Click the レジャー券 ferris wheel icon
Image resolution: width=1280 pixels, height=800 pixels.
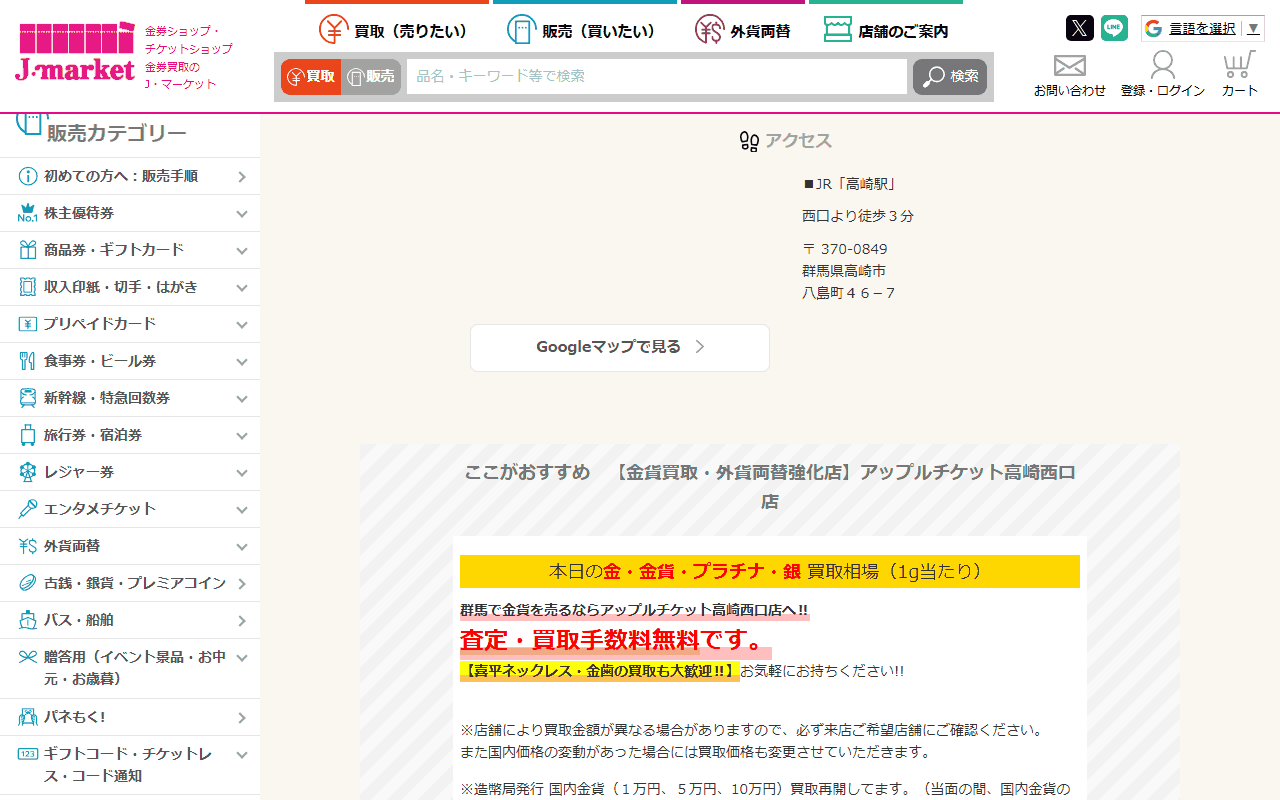[27, 472]
